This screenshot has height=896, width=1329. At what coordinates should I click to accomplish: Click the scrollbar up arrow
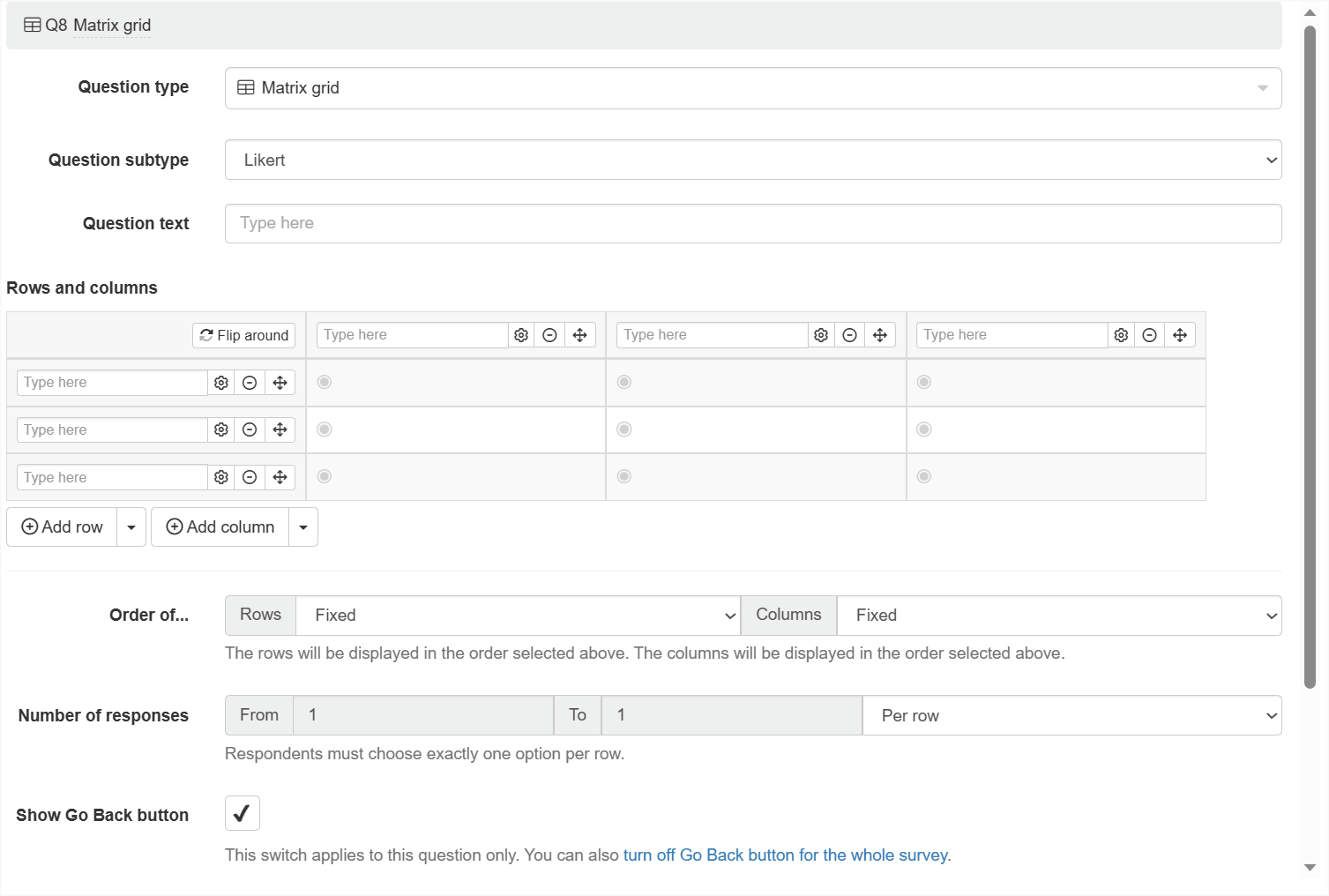click(x=1310, y=12)
